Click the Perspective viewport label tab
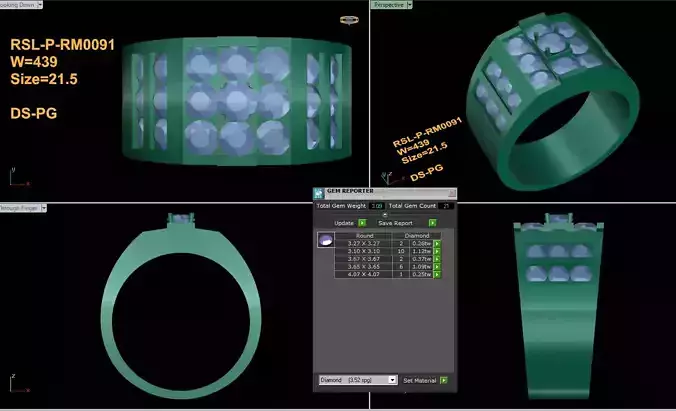Viewport: 676px width, 411px height. tap(389, 5)
